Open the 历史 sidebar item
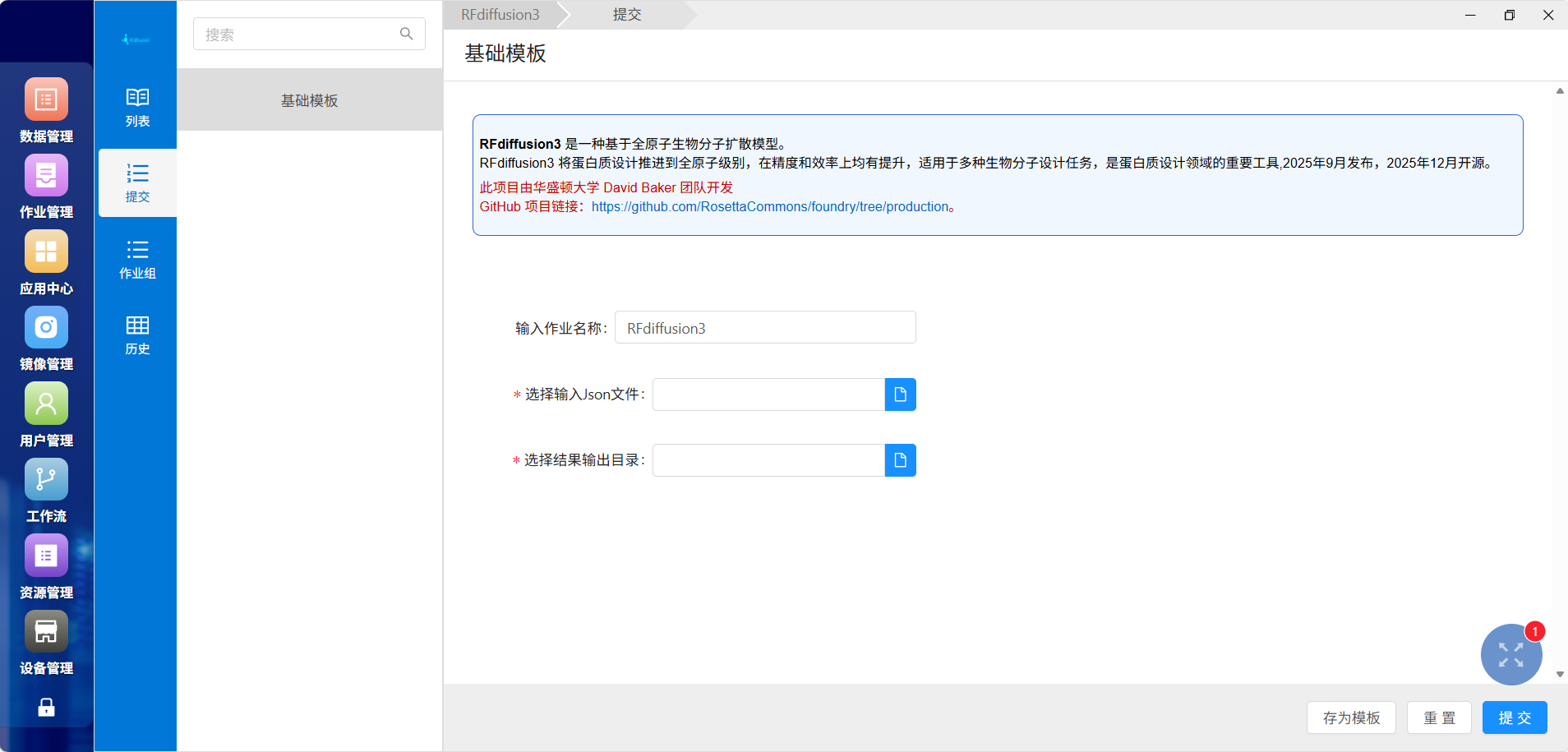1568x752 pixels. click(137, 335)
